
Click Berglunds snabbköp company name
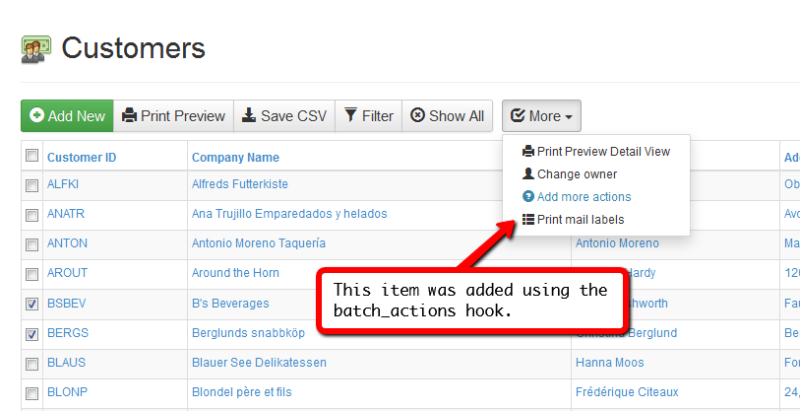248,333
